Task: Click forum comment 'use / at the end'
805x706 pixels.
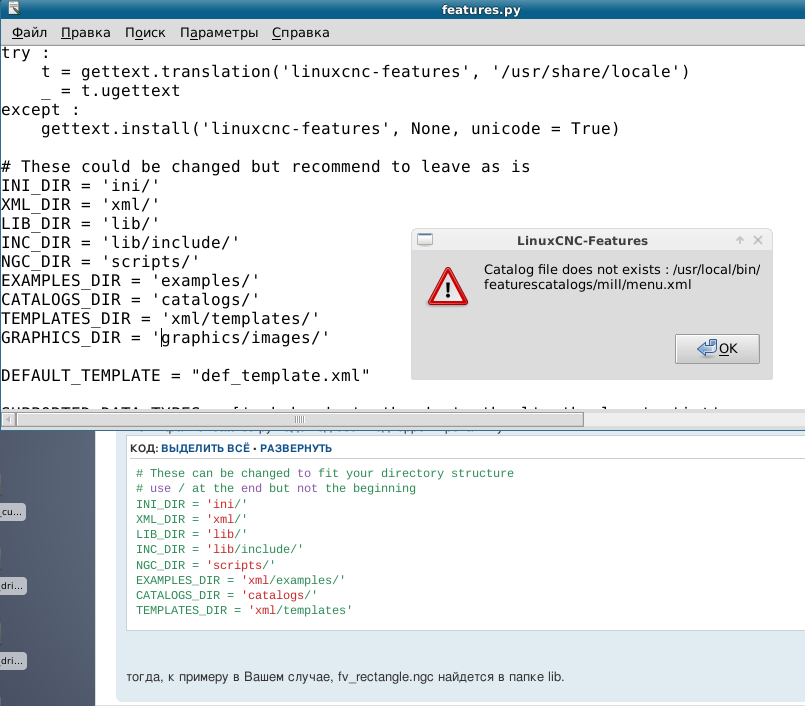Action: click(x=276, y=488)
